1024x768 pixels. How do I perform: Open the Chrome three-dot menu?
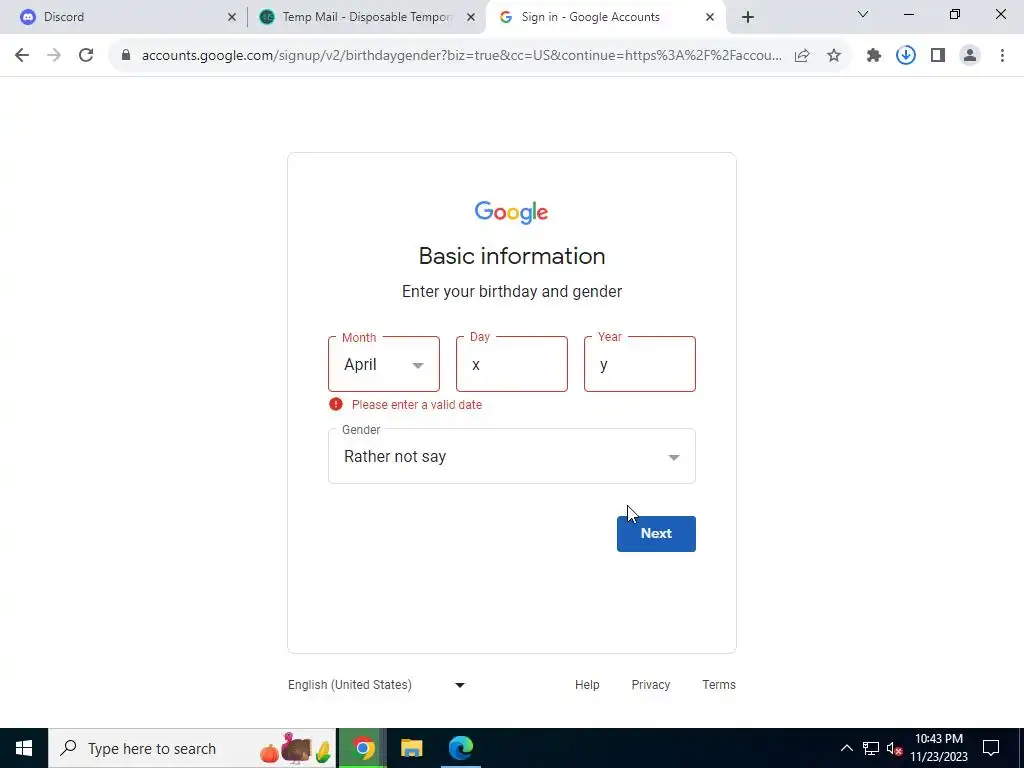click(1002, 56)
